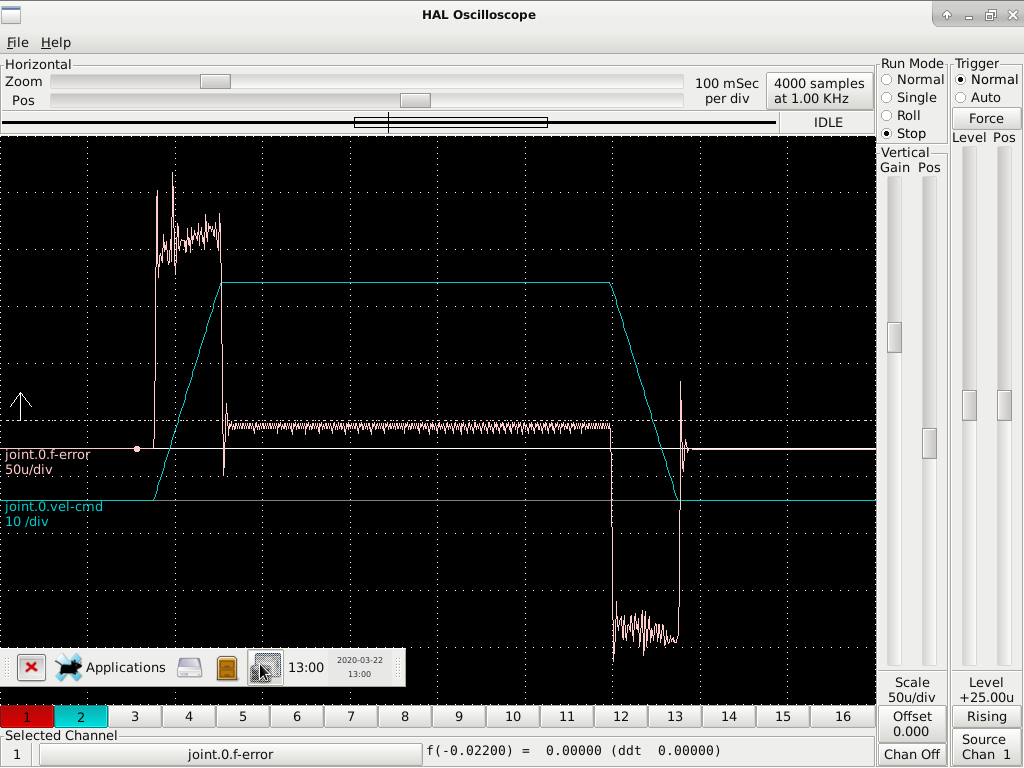Open the Help menu
The height and width of the screenshot is (768, 1024).
click(56, 42)
